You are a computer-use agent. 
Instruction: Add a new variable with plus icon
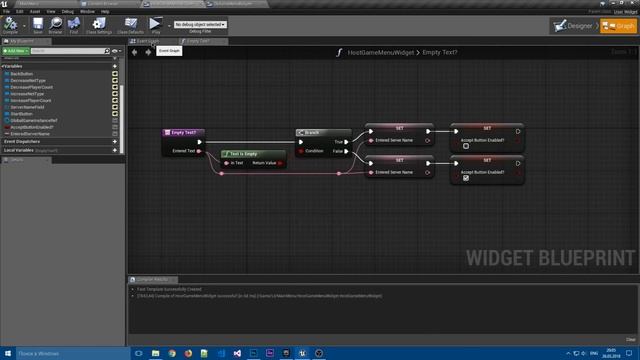click(x=115, y=66)
